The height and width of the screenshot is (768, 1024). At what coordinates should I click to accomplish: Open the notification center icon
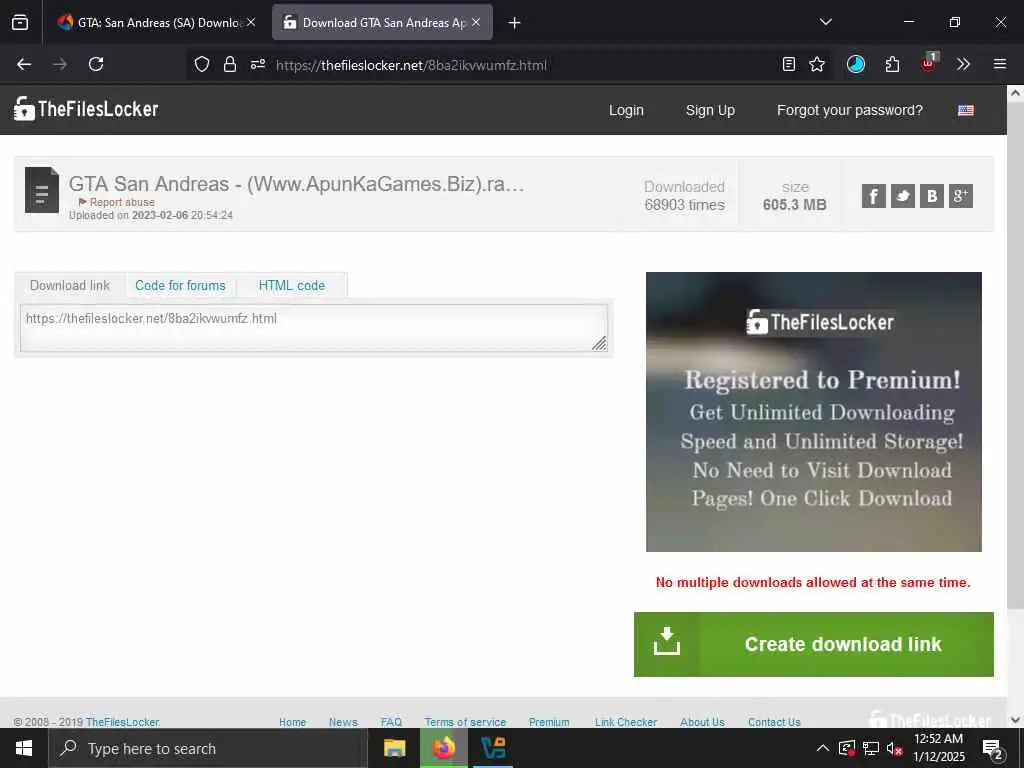993,749
